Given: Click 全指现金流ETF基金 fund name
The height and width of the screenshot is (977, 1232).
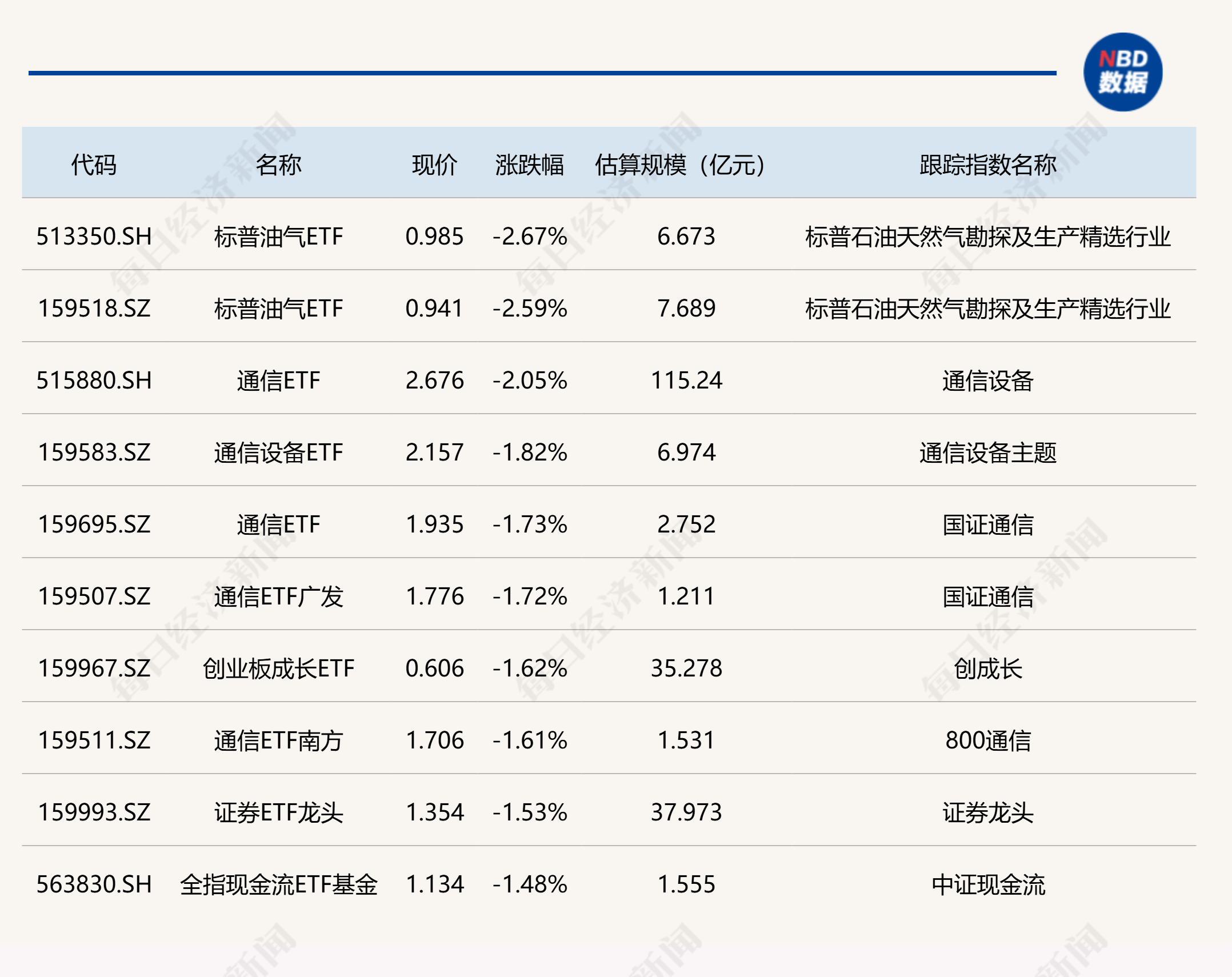Looking at the screenshot, I should [x=278, y=884].
